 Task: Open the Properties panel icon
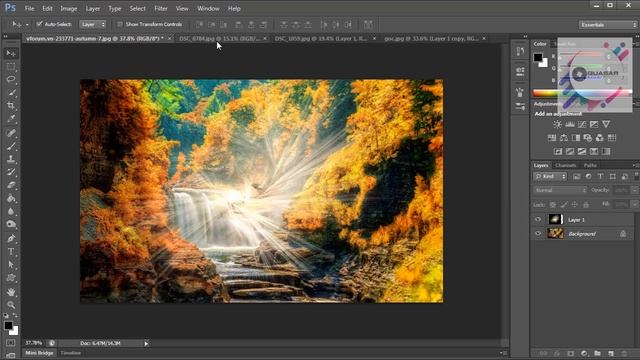520,71
